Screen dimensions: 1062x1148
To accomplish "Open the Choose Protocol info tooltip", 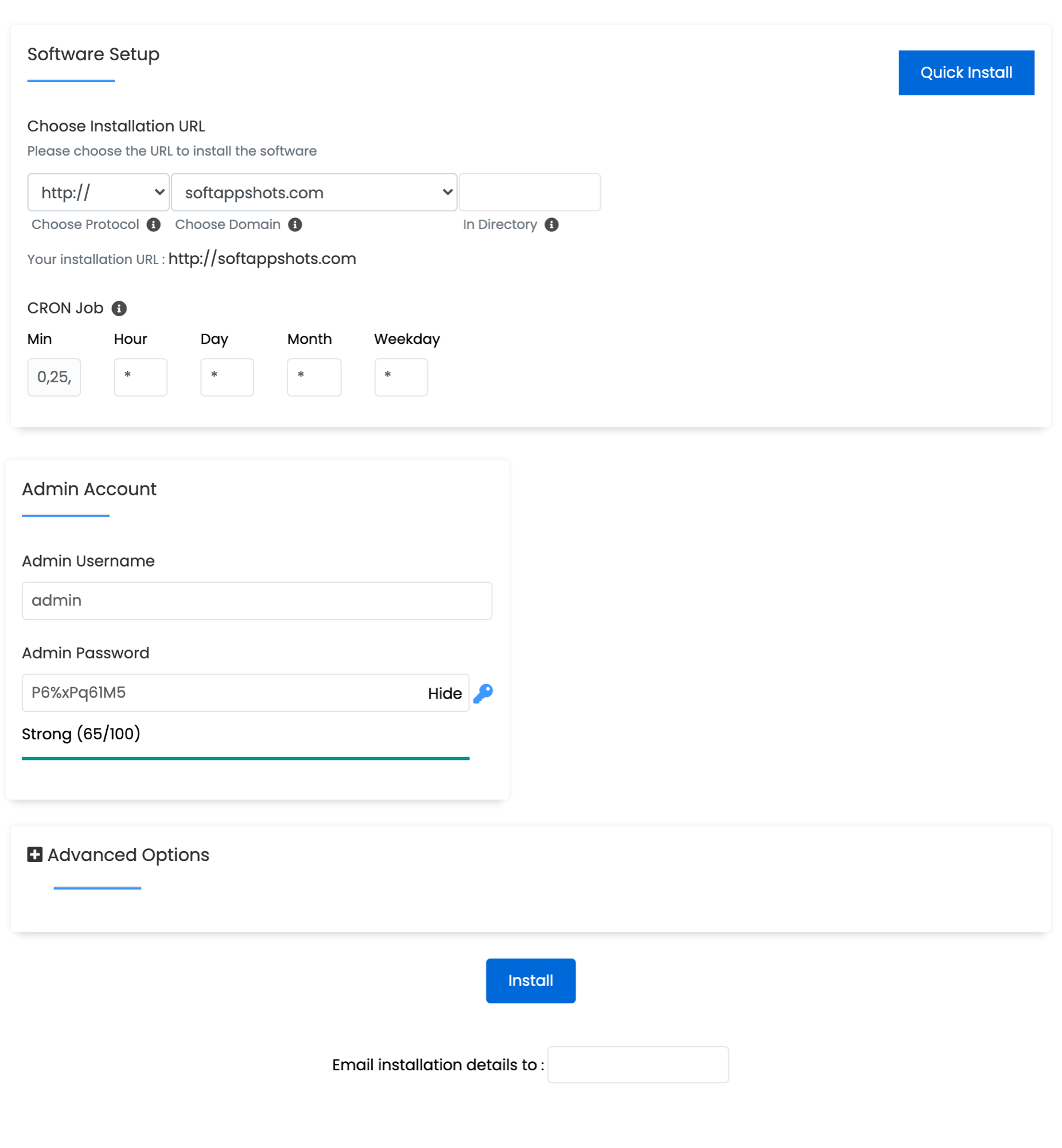I will click(x=153, y=225).
